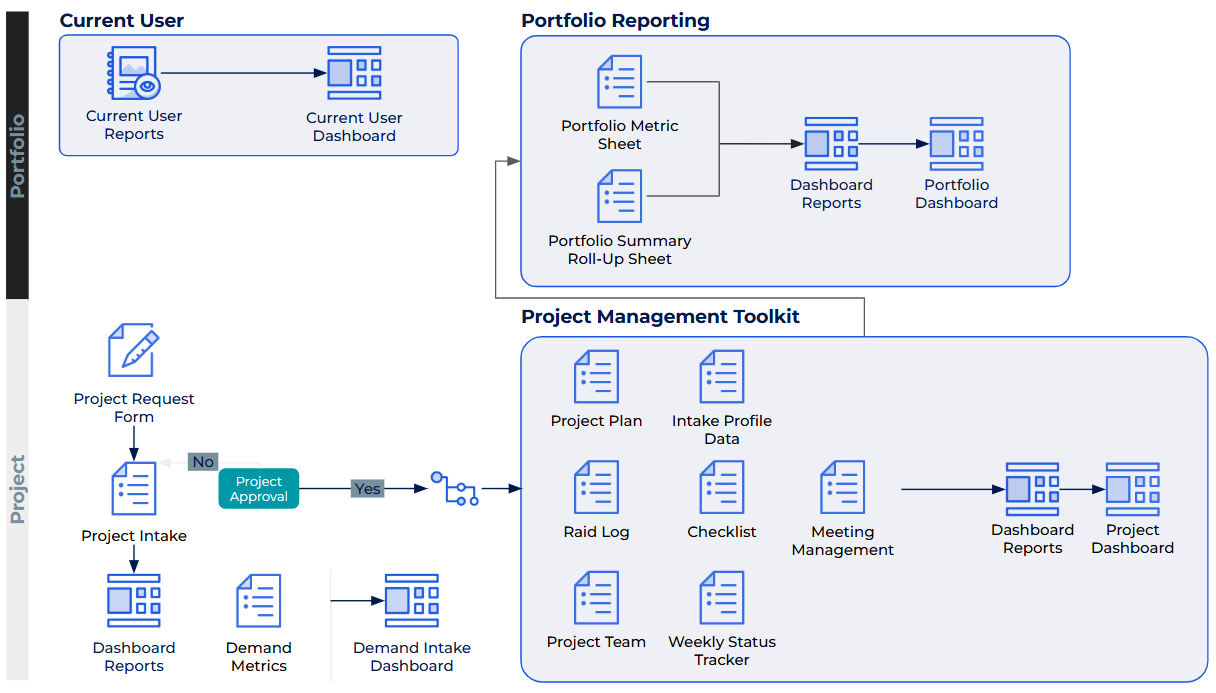This screenshot has height=693, width=1216.
Task: Click the No decision label
Action: [x=203, y=462]
